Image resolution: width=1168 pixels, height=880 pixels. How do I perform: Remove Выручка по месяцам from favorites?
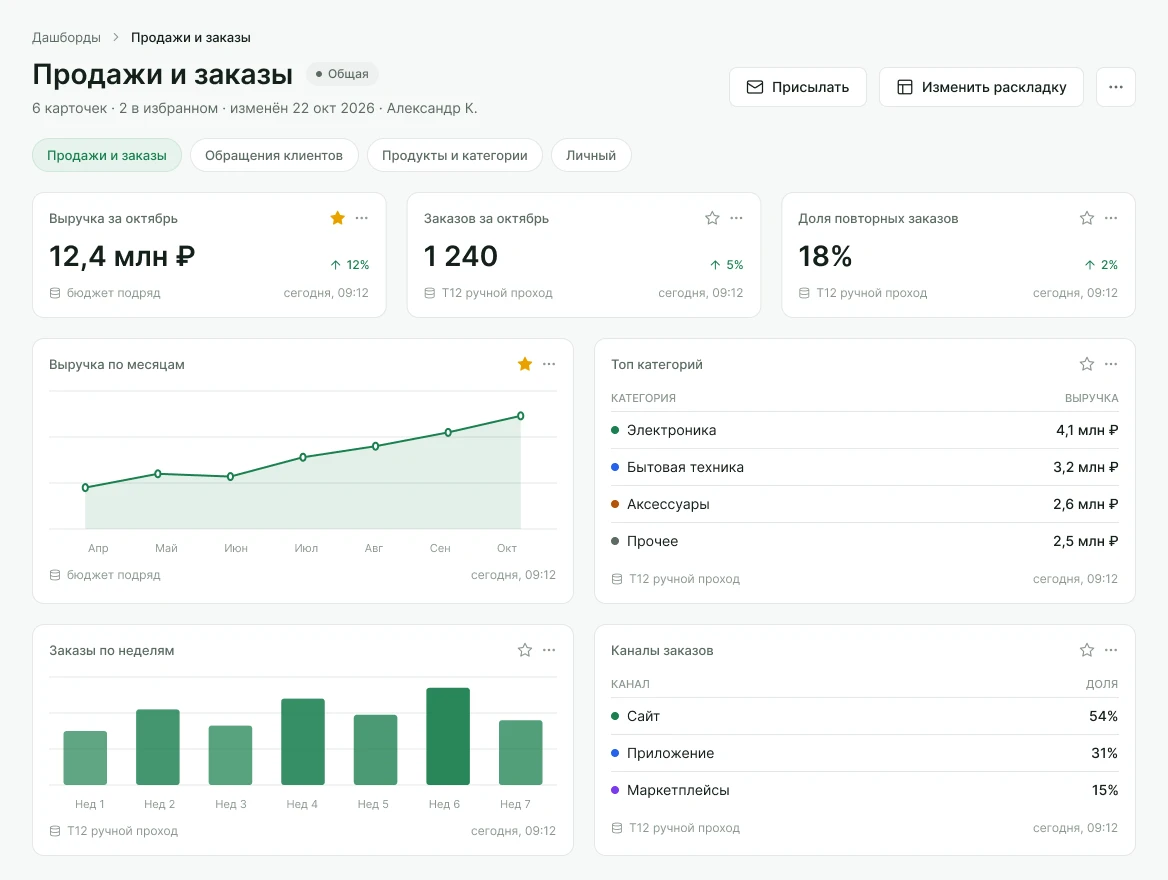525,364
